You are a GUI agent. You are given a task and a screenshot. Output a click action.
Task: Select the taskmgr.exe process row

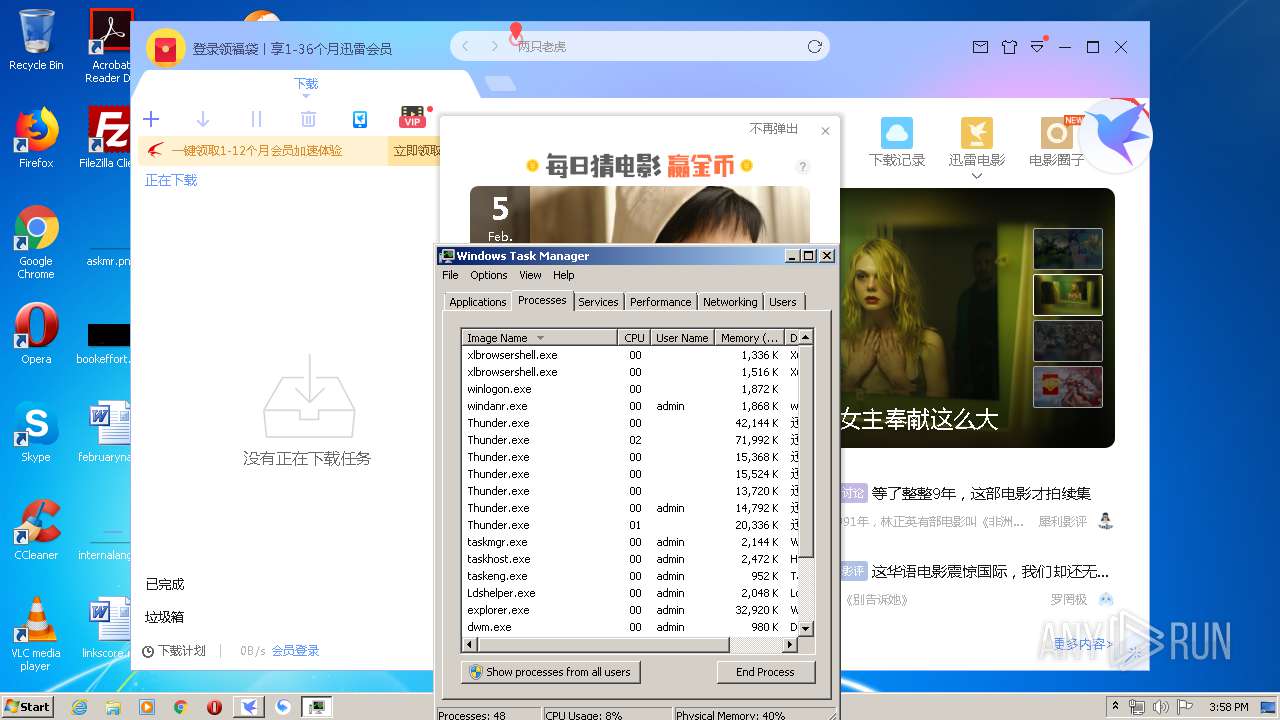[x=630, y=542]
